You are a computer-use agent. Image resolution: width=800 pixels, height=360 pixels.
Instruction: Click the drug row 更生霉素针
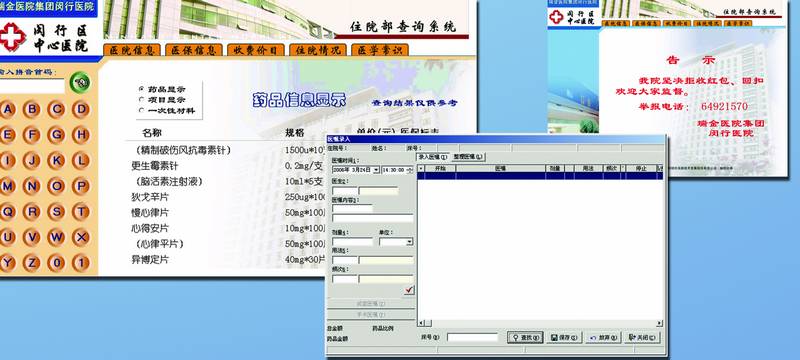(155, 166)
